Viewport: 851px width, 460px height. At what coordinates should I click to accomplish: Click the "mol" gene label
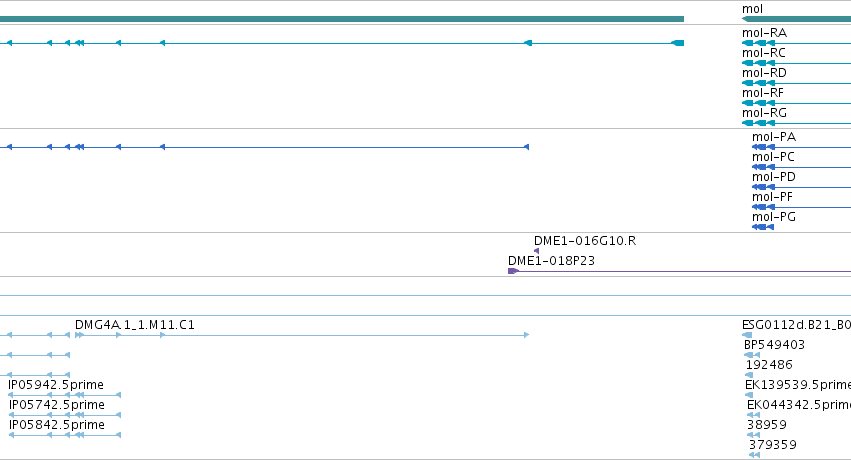pyautogui.click(x=752, y=9)
